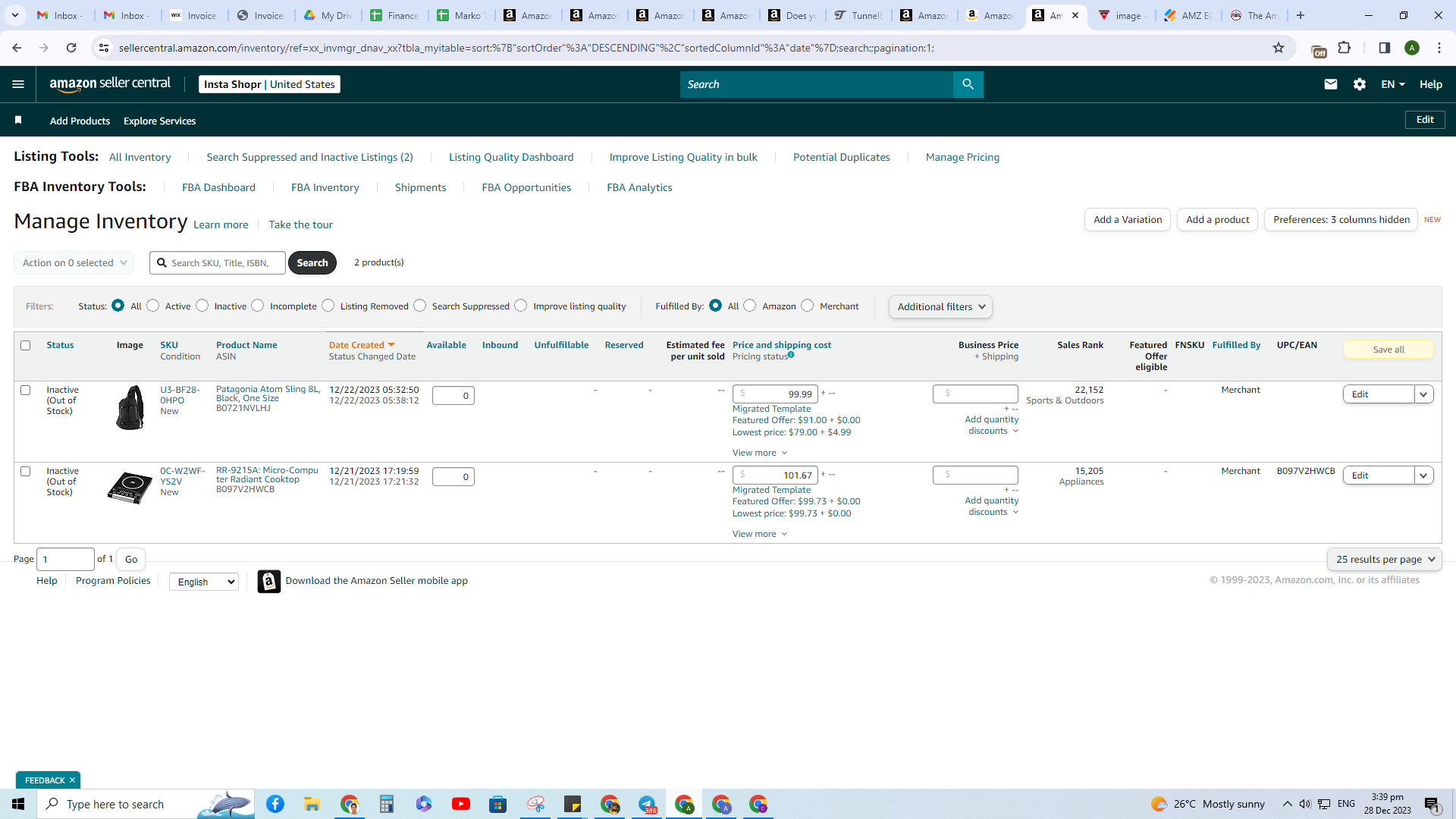Open Windows Start menu
This screenshot has width=1456, height=819.
[18, 804]
